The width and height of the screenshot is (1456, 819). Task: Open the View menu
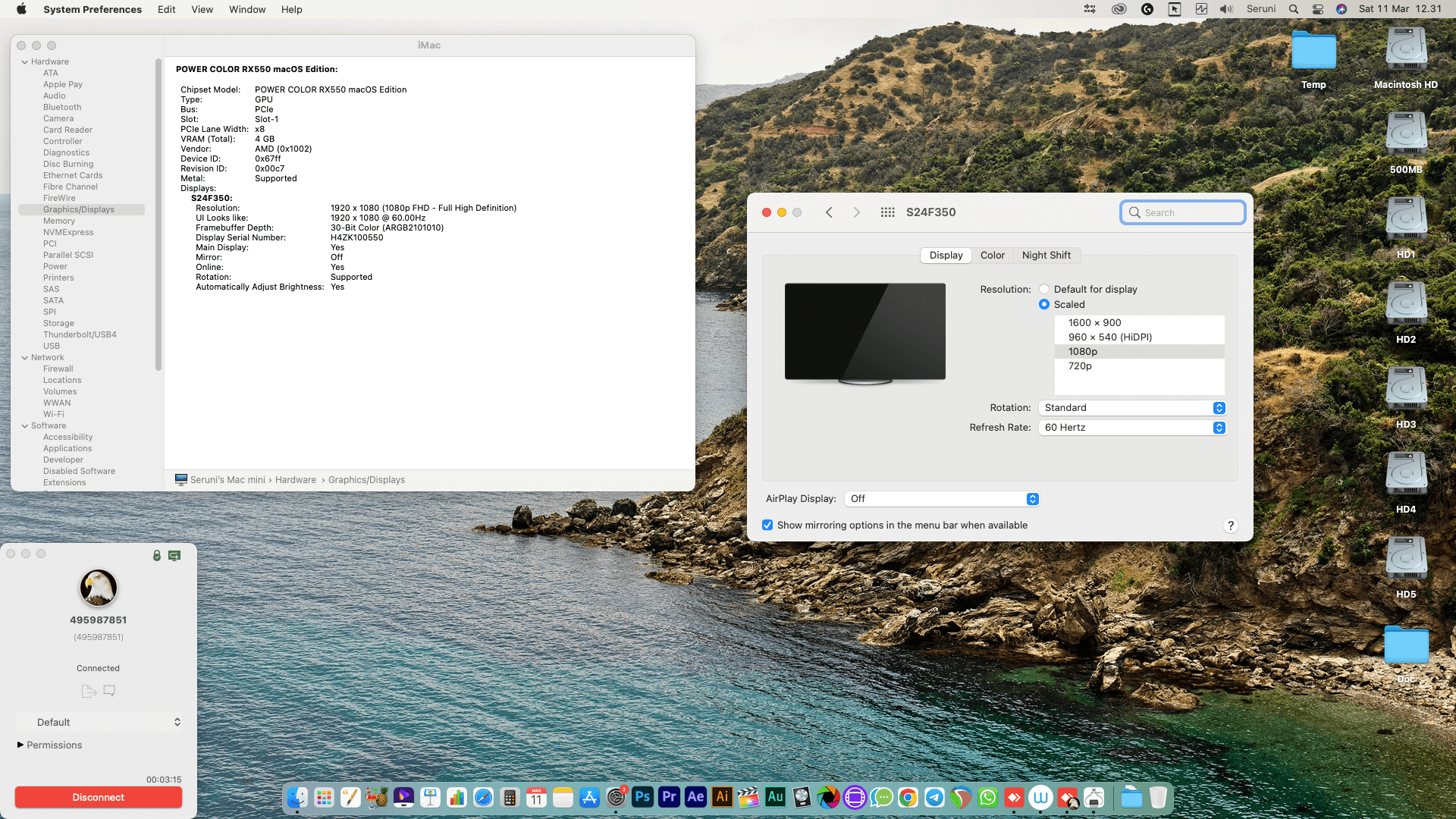(202, 9)
